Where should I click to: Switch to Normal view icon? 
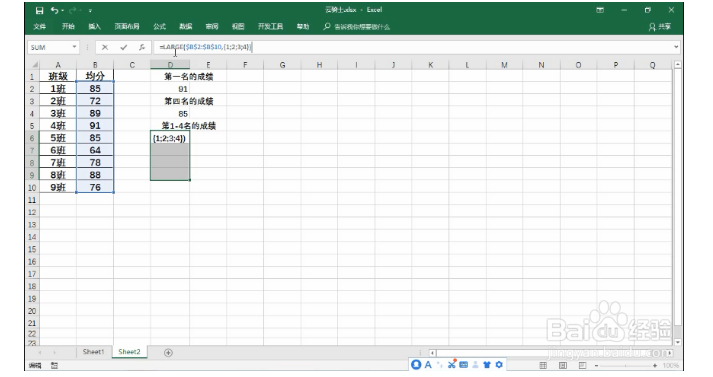click(x=543, y=365)
